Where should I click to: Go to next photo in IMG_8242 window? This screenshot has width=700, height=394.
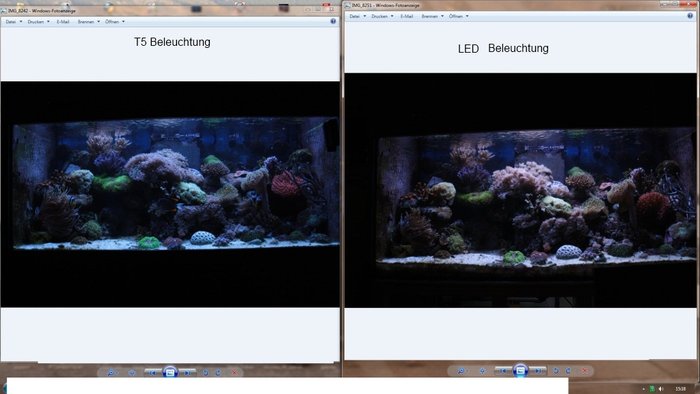(187, 372)
